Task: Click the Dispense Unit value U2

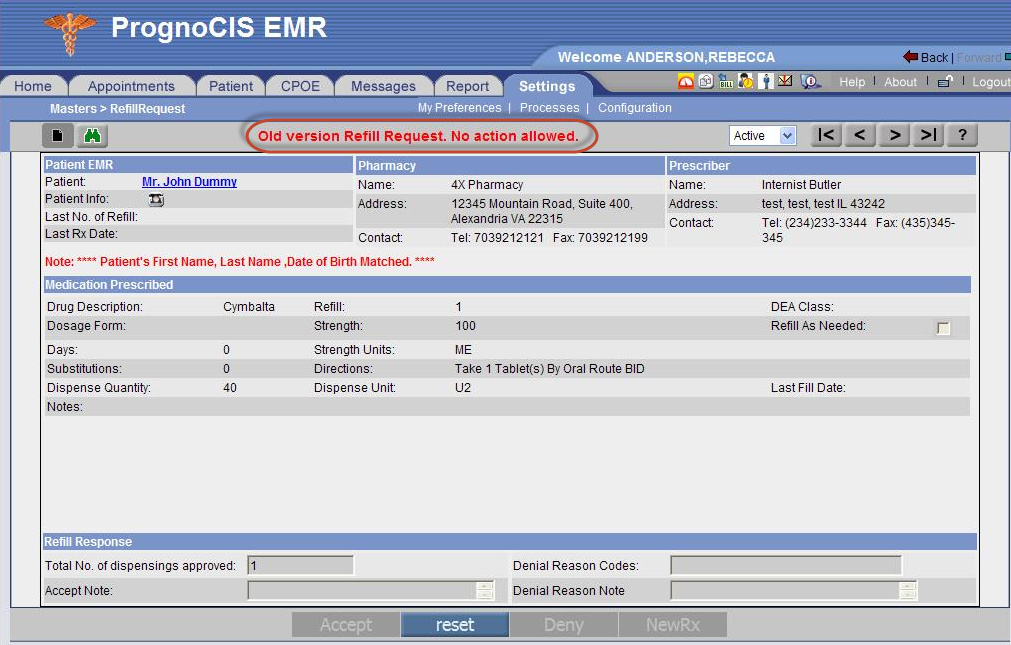Action: (463, 388)
